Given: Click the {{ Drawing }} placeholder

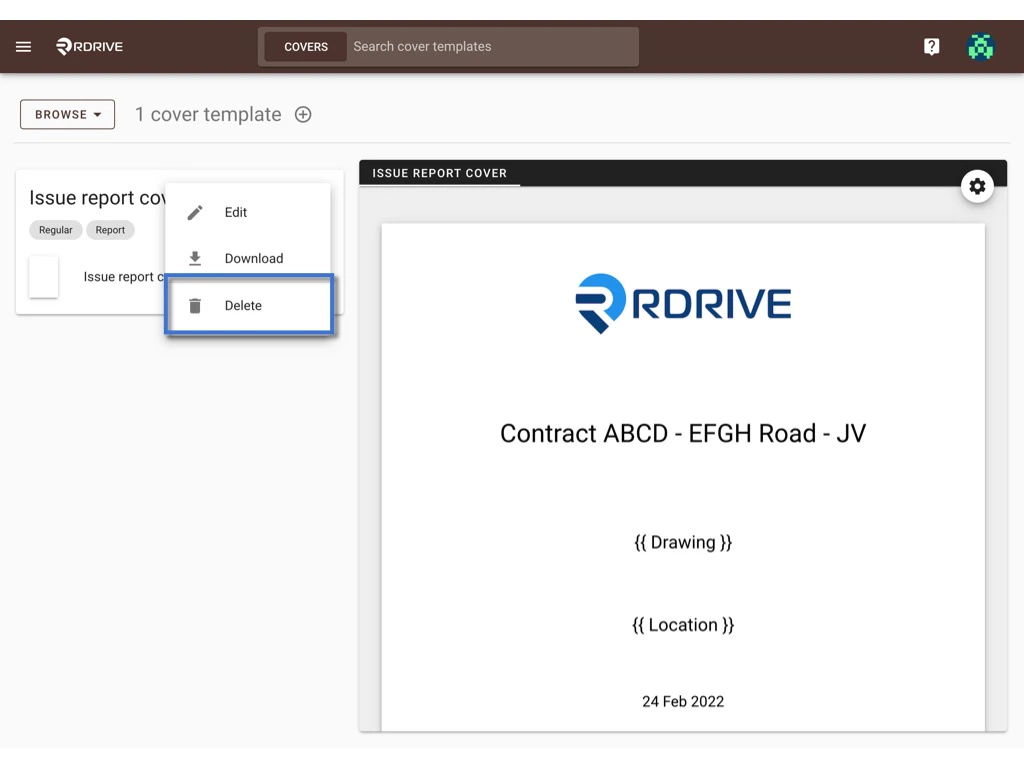Looking at the screenshot, I should tap(683, 543).
